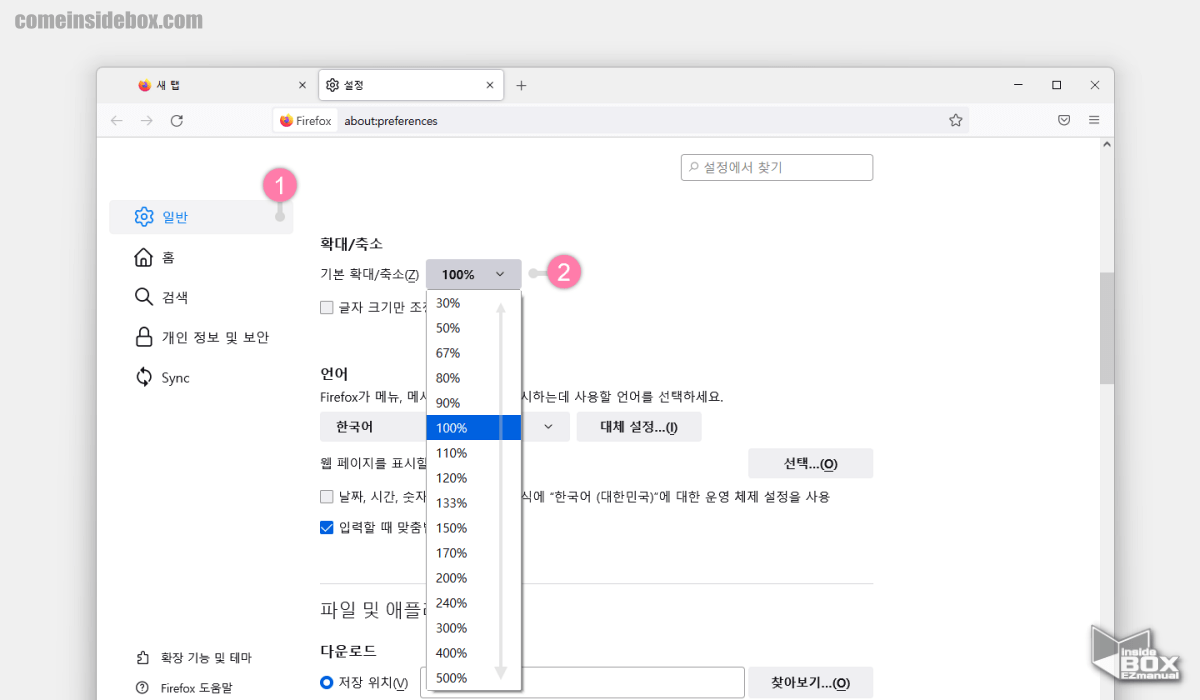Choose 200% zoom option

[x=473, y=578]
